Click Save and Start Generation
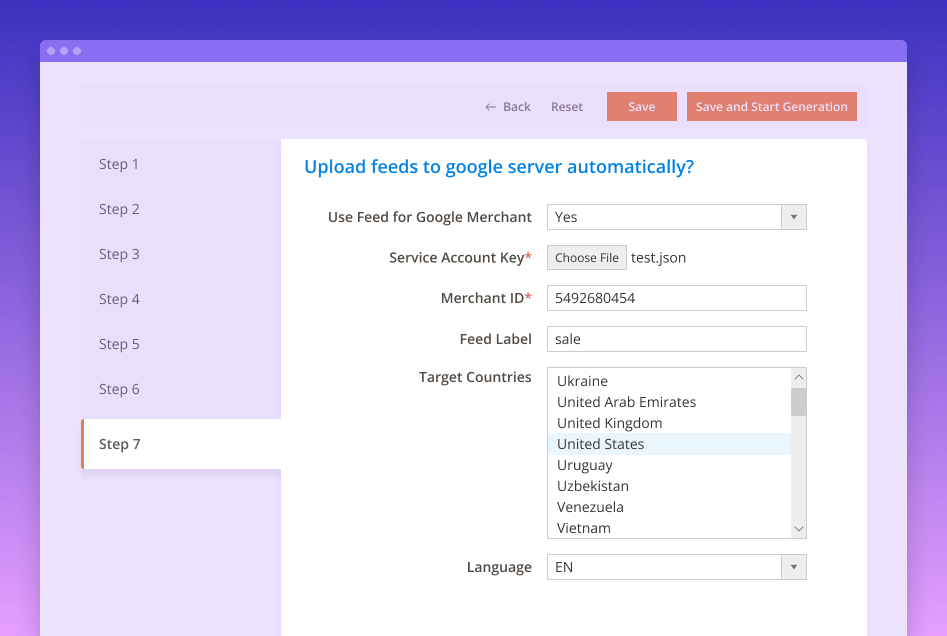Screen dimensions: 947x636 [771, 106]
